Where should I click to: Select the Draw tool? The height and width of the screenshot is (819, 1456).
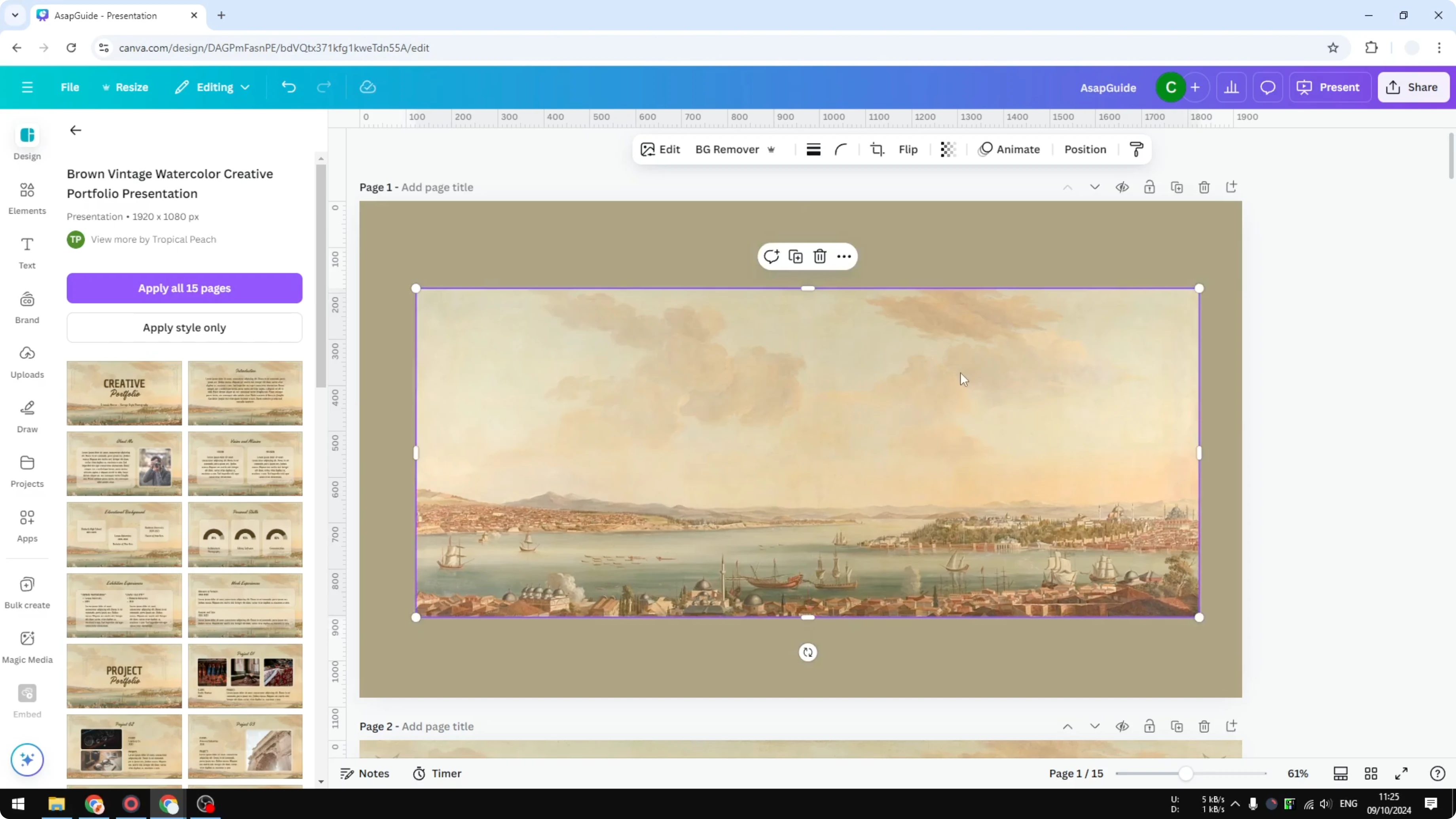coord(27,417)
